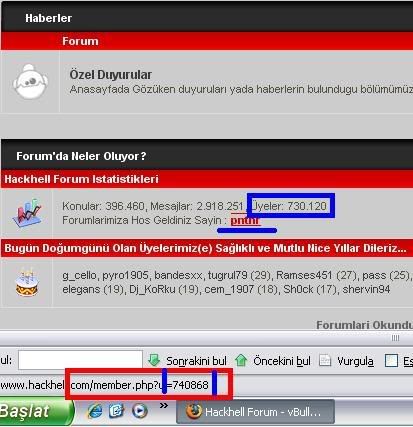This screenshot has height=427, width=413.
Task: Click the green down arrow find-next icon
Action: [x=154, y=360]
